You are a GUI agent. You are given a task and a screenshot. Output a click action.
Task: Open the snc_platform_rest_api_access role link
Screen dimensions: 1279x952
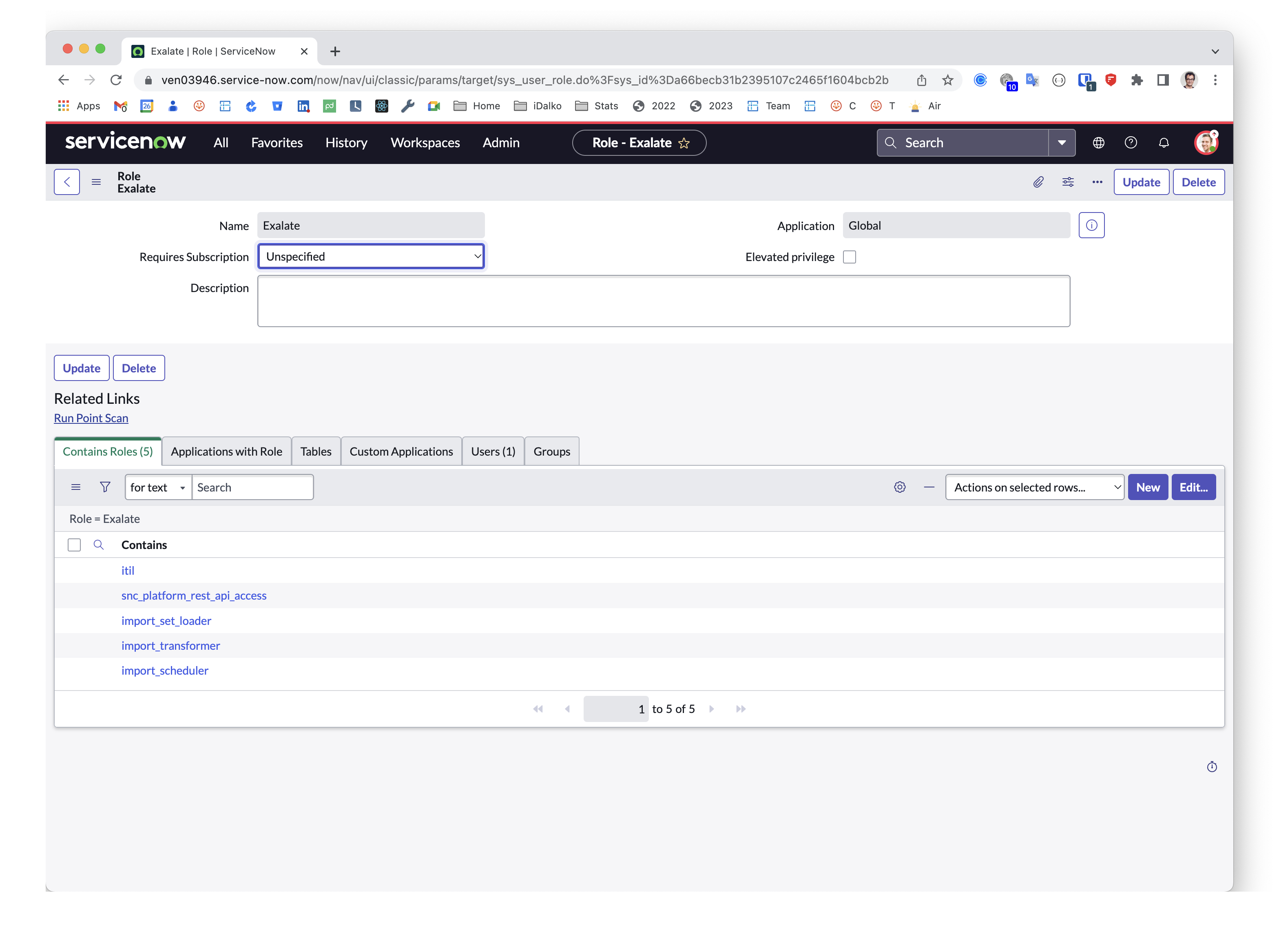click(194, 595)
